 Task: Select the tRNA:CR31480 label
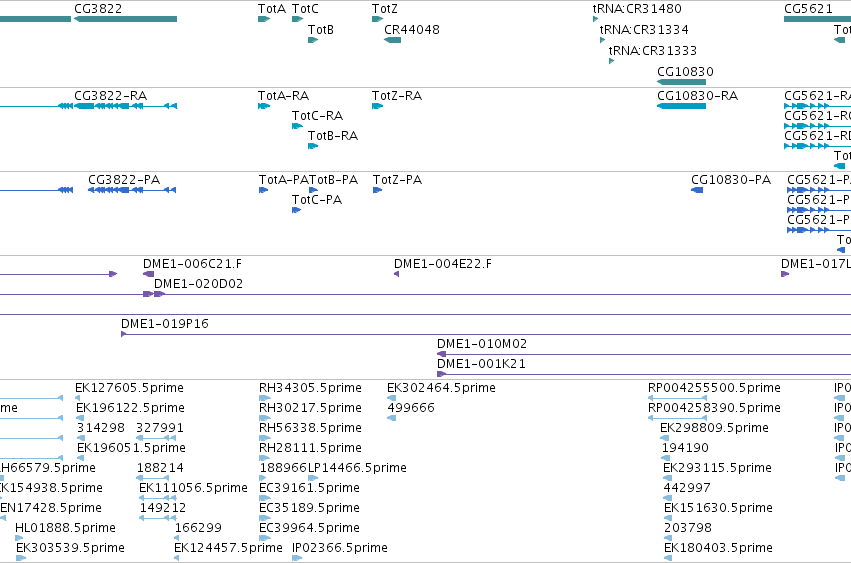tap(637, 9)
